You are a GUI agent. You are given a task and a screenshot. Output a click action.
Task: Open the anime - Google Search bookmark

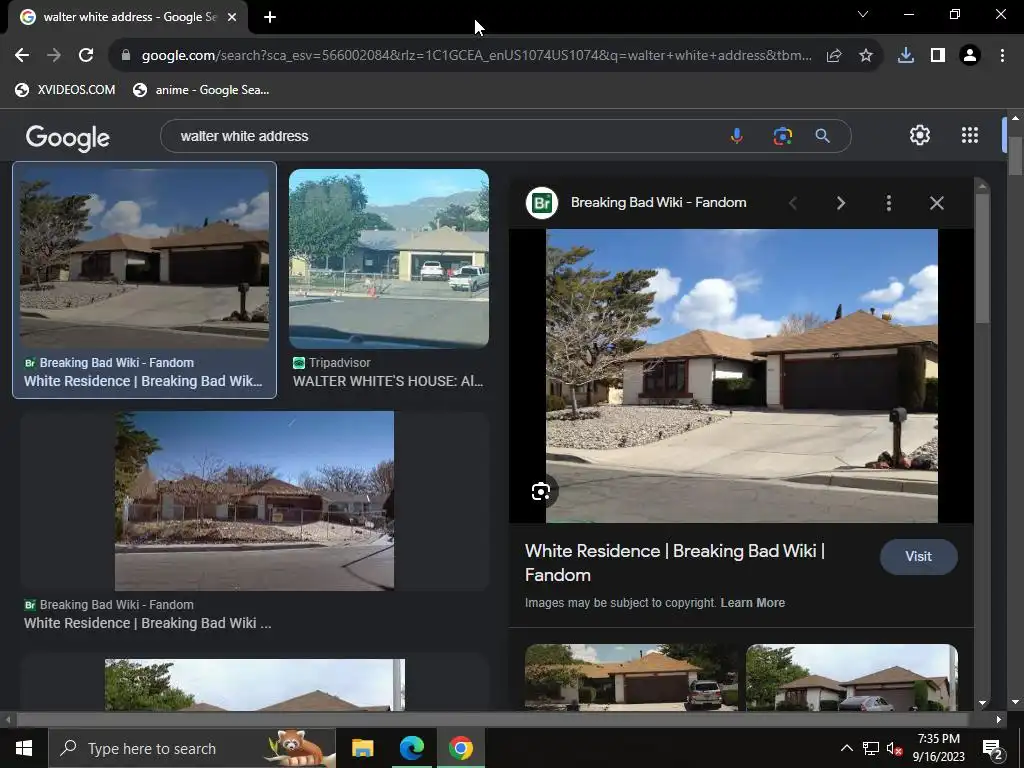(x=201, y=90)
